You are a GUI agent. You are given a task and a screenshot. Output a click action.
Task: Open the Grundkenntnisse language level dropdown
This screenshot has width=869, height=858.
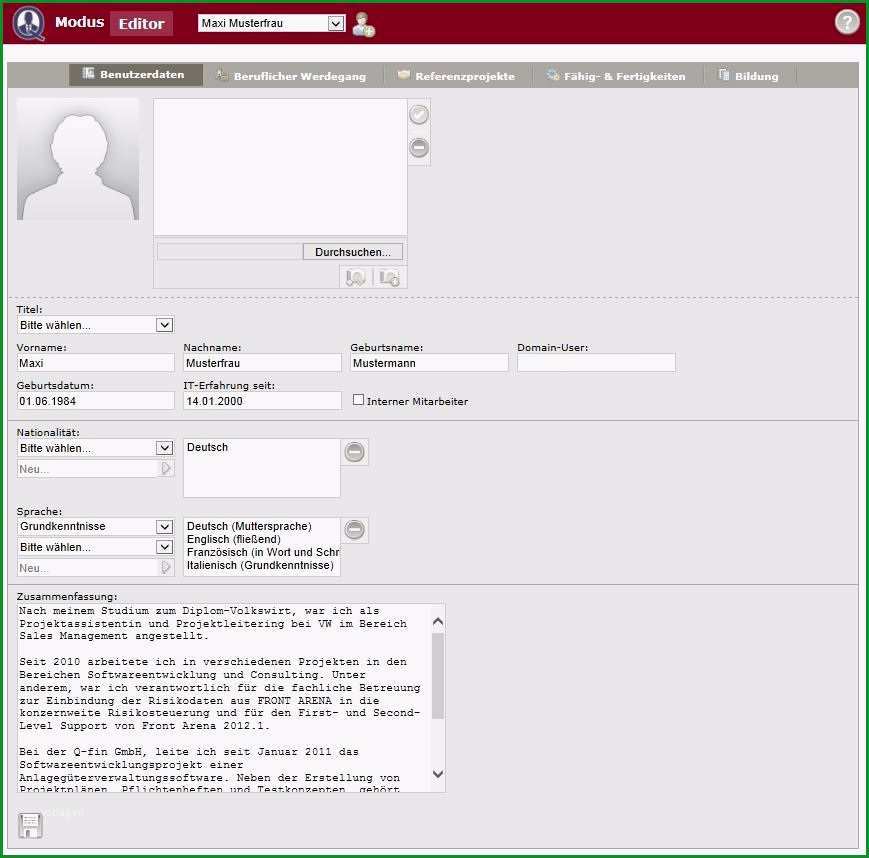point(95,527)
